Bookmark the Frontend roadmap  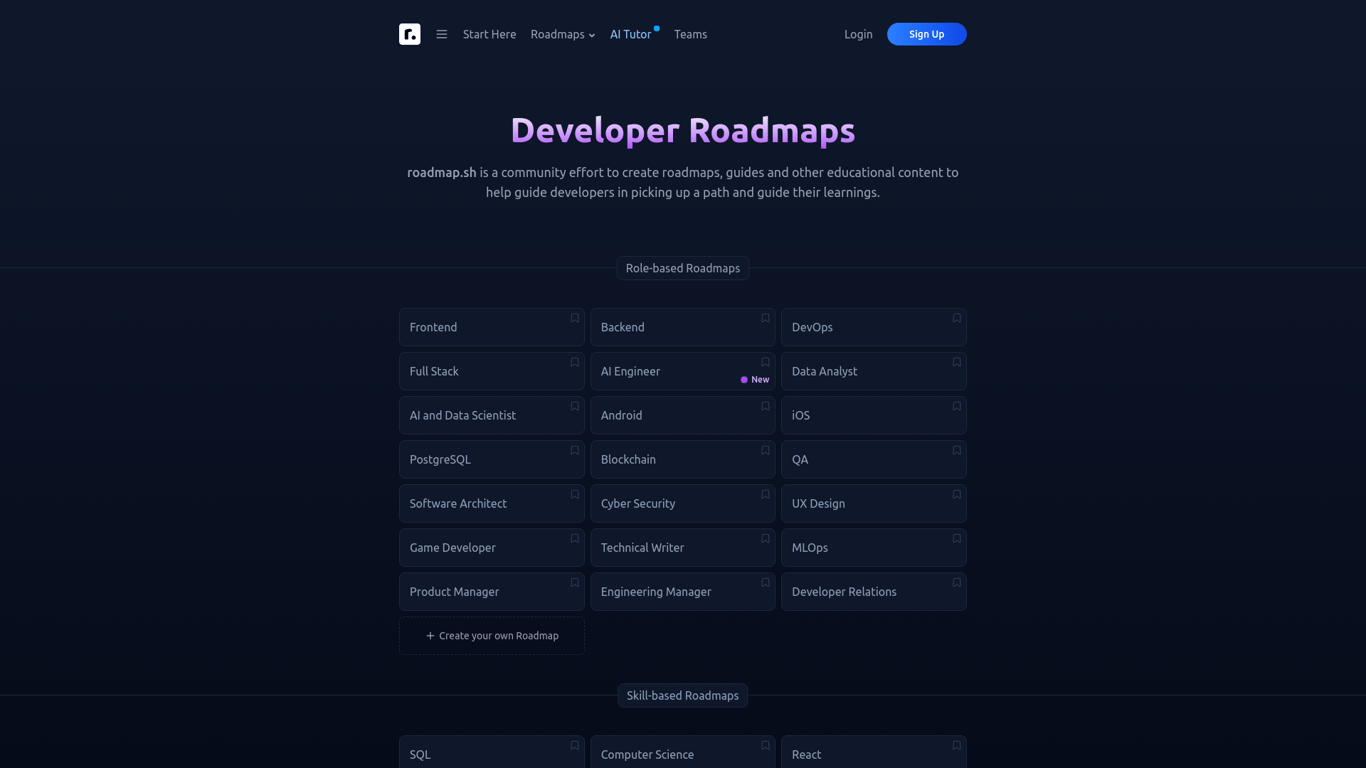pos(575,318)
